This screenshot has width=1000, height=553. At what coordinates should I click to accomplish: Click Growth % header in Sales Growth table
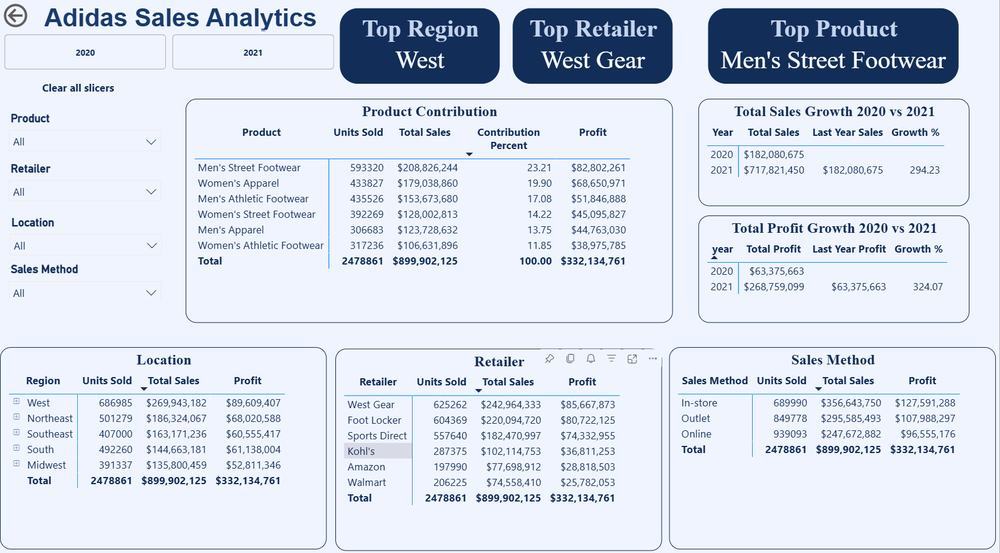coord(916,132)
